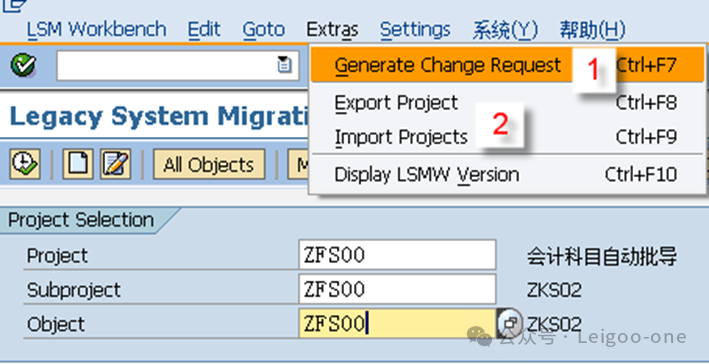Click into the Subproject input field

(397, 289)
